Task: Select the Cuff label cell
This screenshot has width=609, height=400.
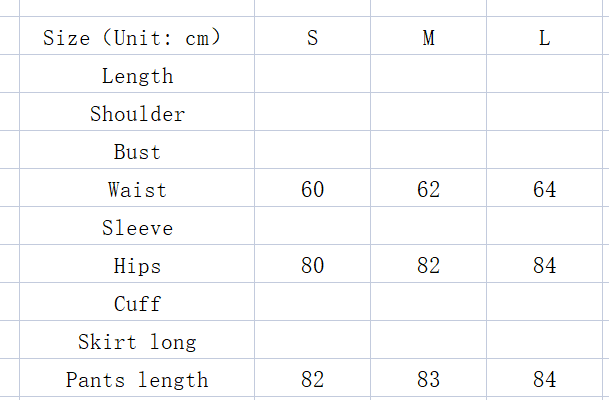Action: tap(137, 304)
